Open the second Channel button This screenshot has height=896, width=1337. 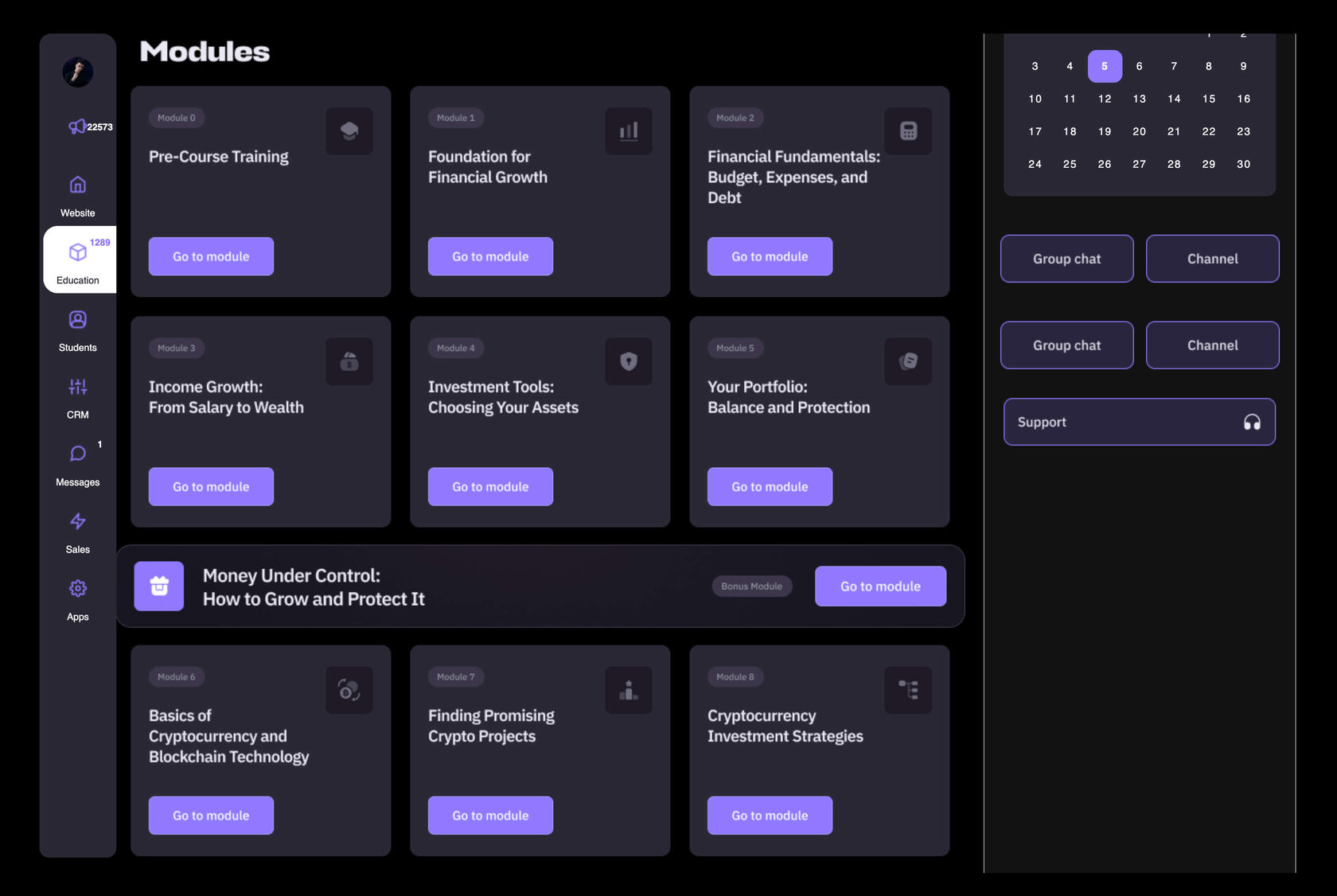[x=1212, y=345]
